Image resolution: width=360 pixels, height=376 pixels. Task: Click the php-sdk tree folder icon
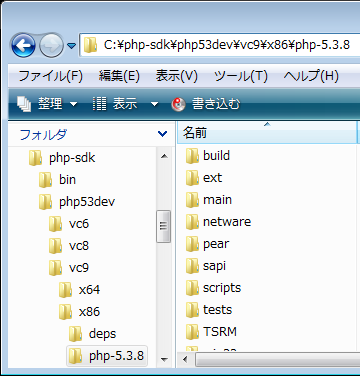tap(35, 158)
